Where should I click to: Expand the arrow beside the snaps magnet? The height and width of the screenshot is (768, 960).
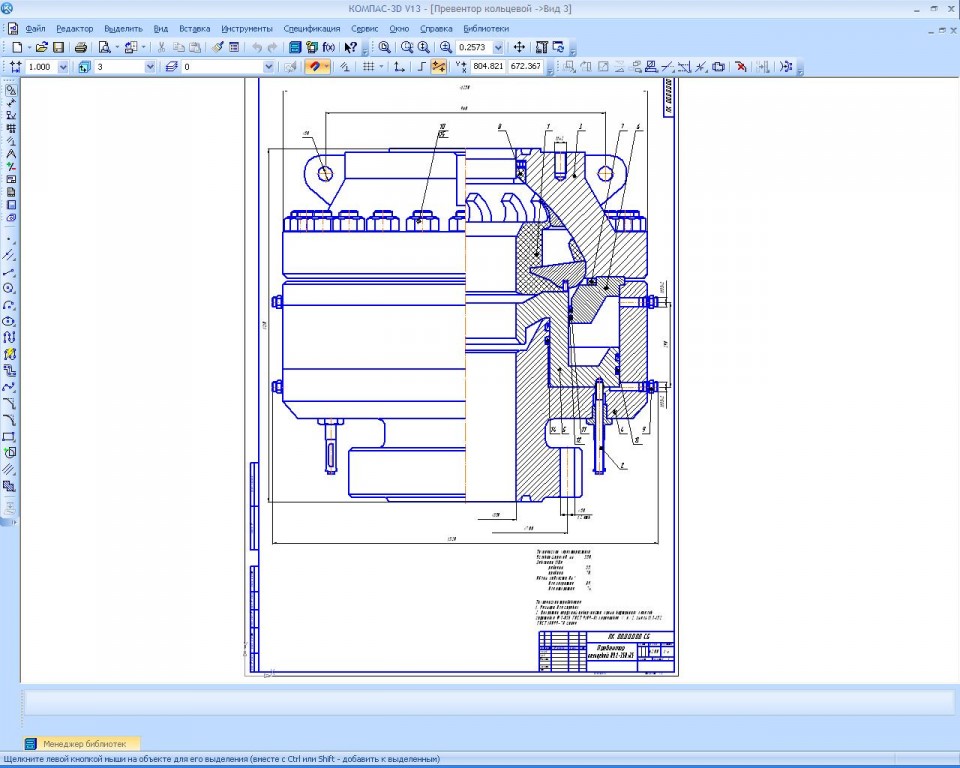tap(327, 67)
